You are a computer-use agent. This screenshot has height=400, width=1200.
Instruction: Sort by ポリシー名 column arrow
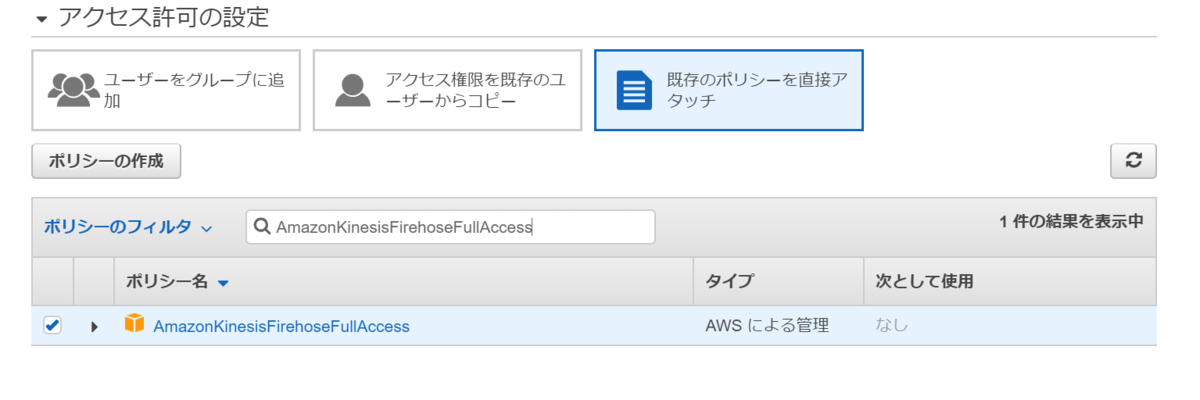[223, 283]
